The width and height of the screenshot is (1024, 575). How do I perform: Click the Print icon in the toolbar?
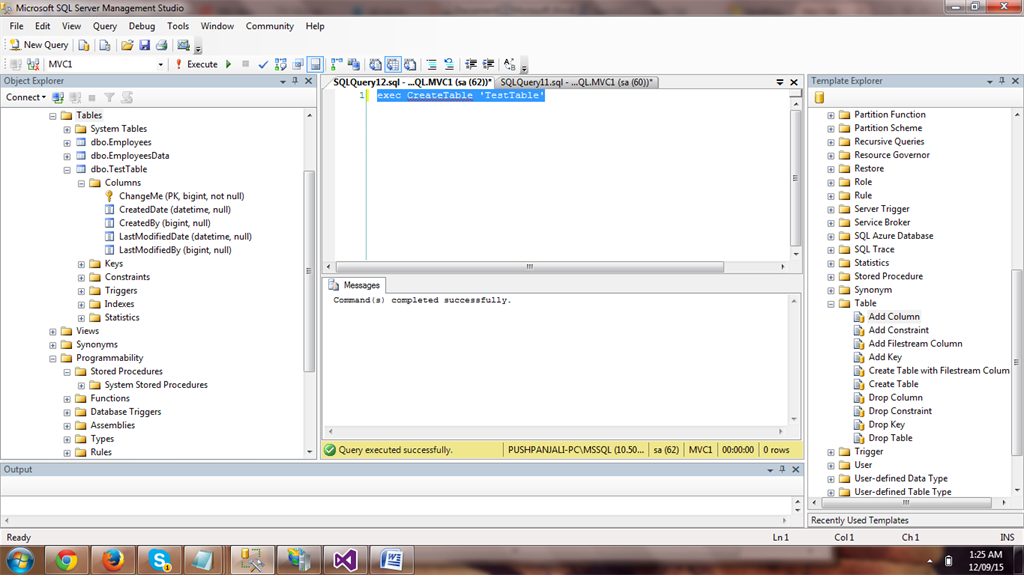161,45
